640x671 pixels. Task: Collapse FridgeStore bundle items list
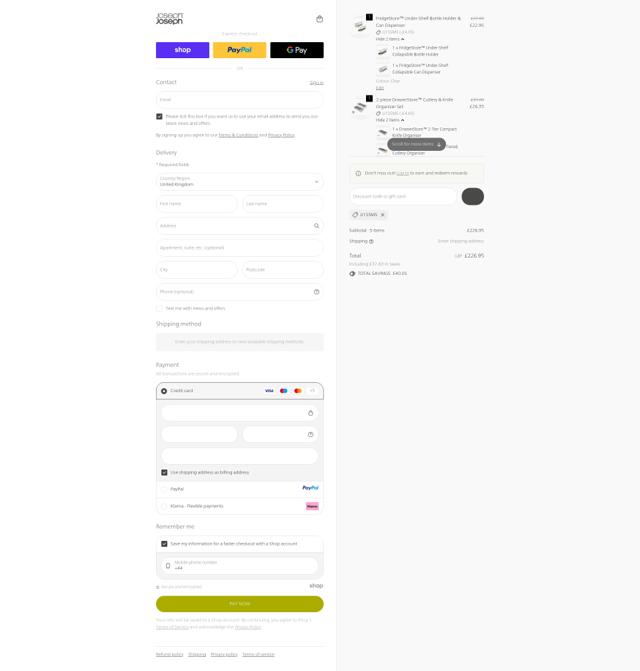tap(390, 39)
